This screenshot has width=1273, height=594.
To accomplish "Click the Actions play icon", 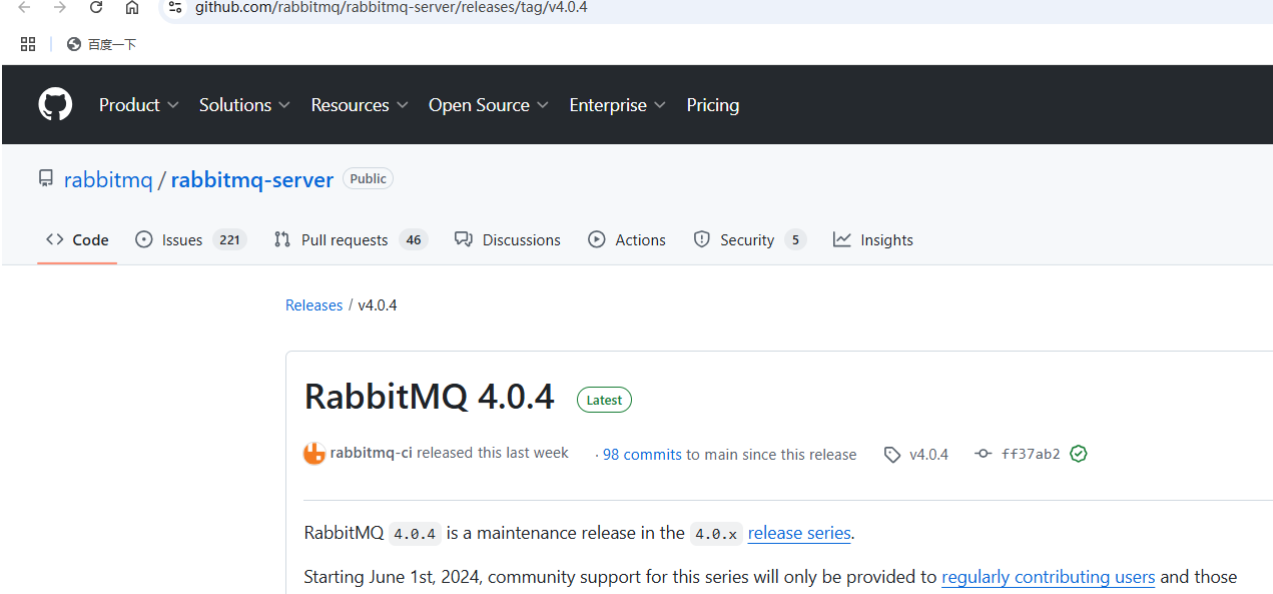I will (x=597, y=240).
